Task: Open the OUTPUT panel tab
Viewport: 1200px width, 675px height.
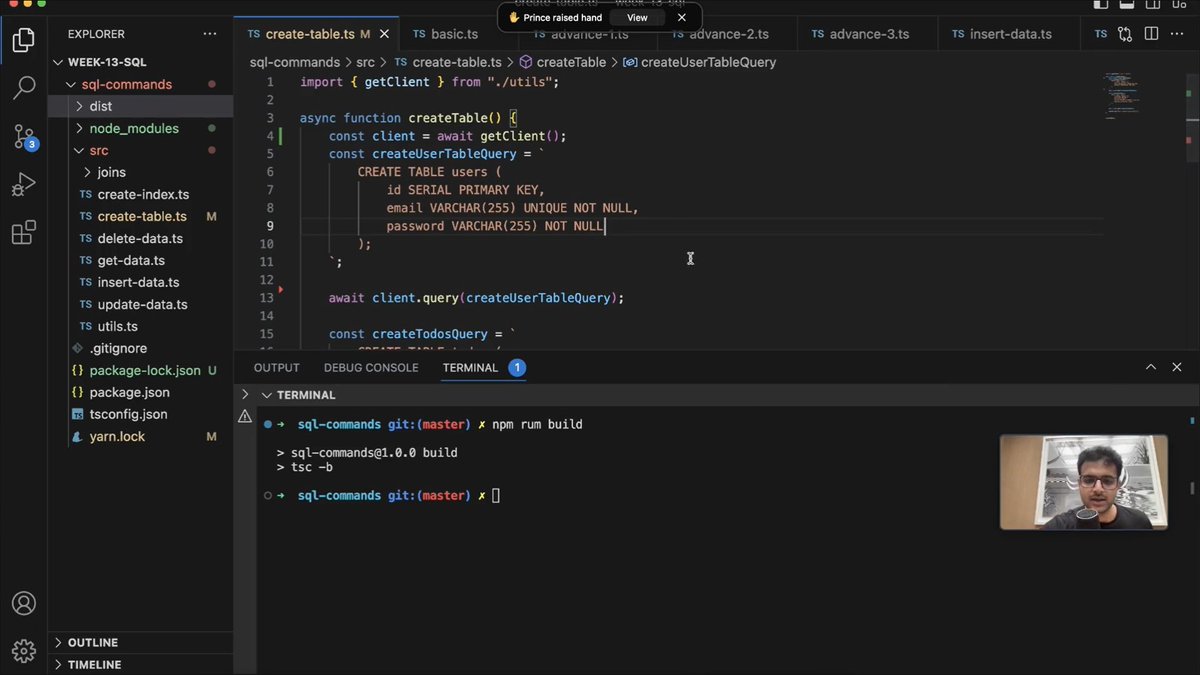Action: click(277, 368)
